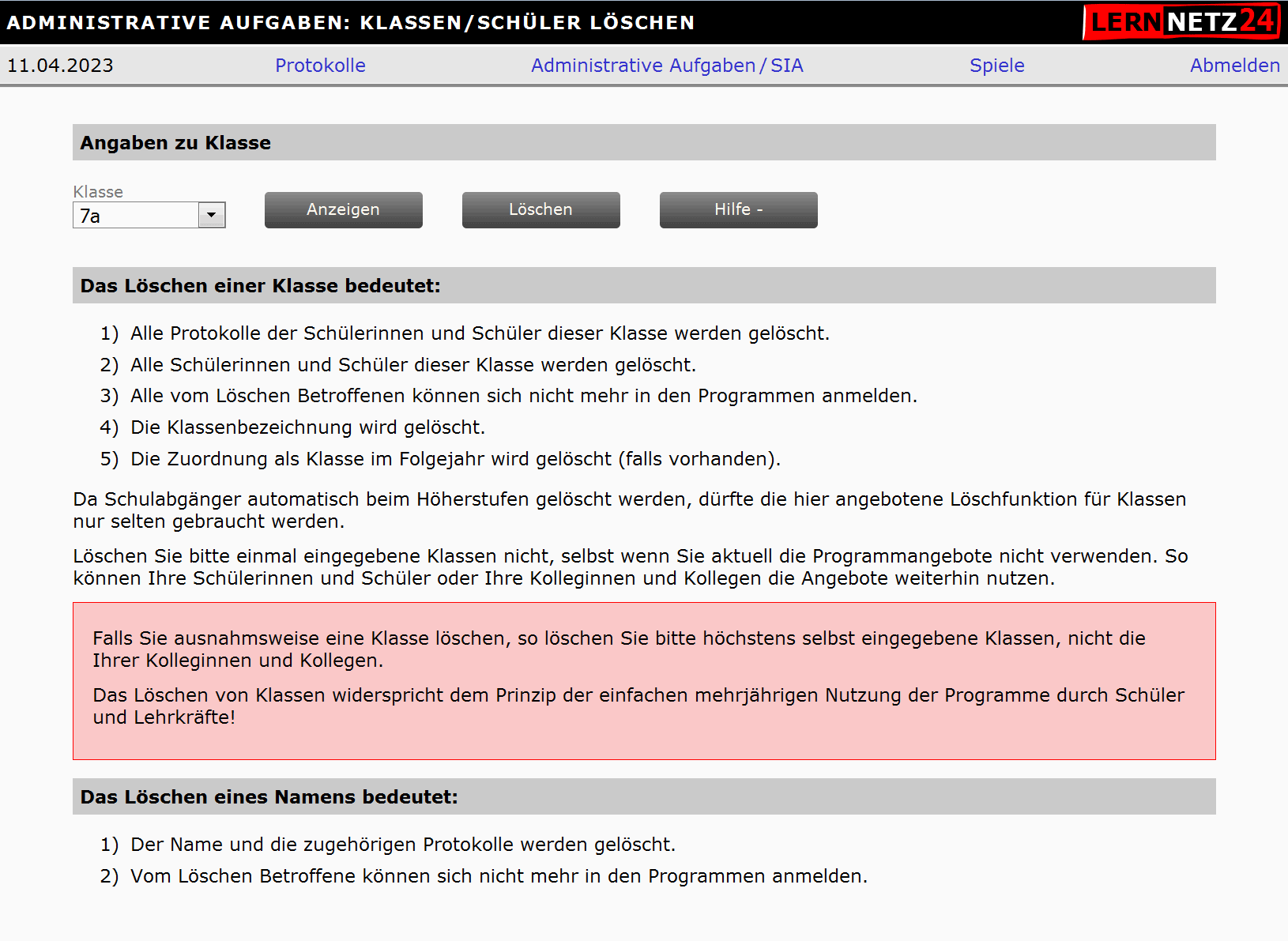Viewport: 1288px width, 941px height.
Task: Click Abmelden to log out
Action: (1234, 66)
